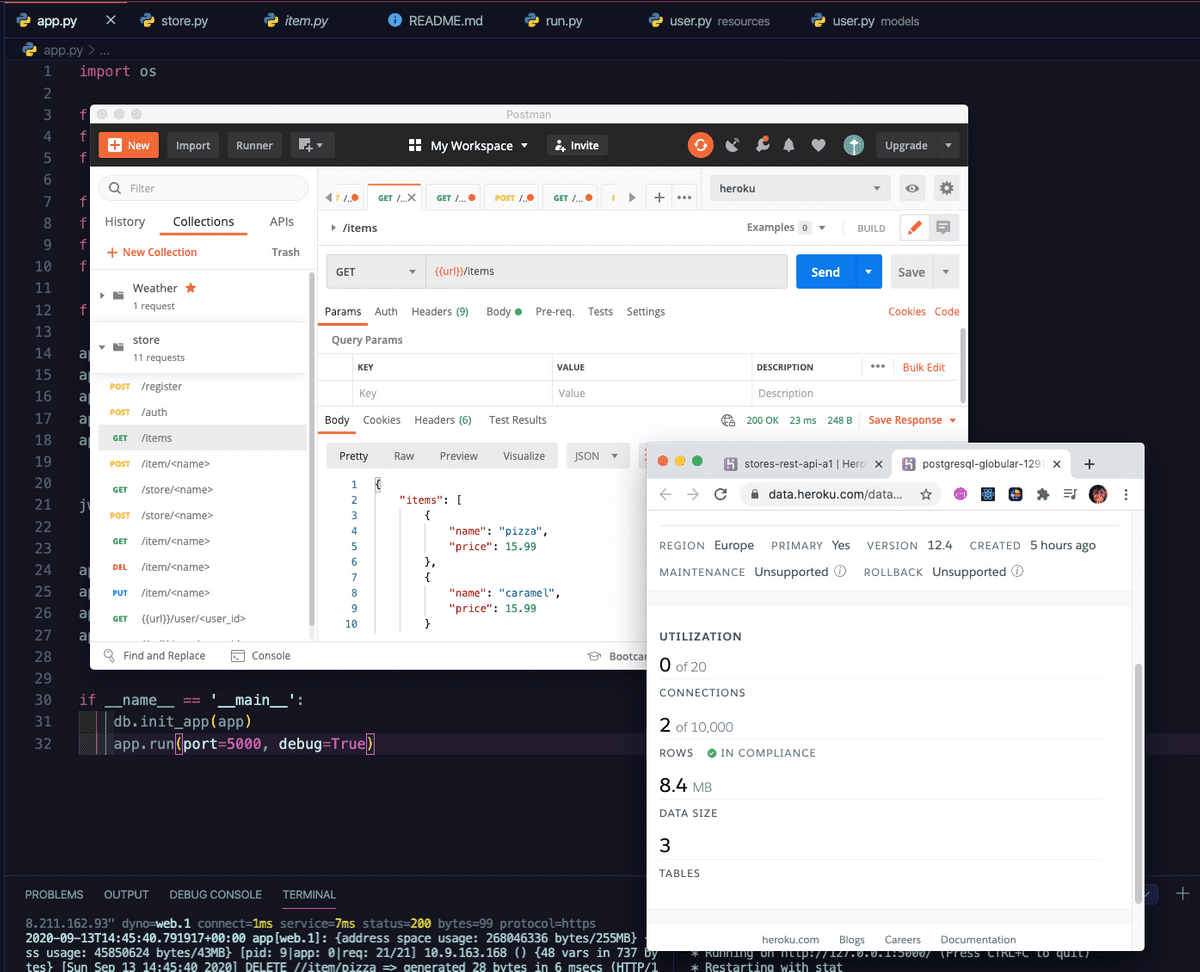Screen dimensions: 1200x972
Task: Expand the heroku environment selector
Action: click(x=799, y=188)
